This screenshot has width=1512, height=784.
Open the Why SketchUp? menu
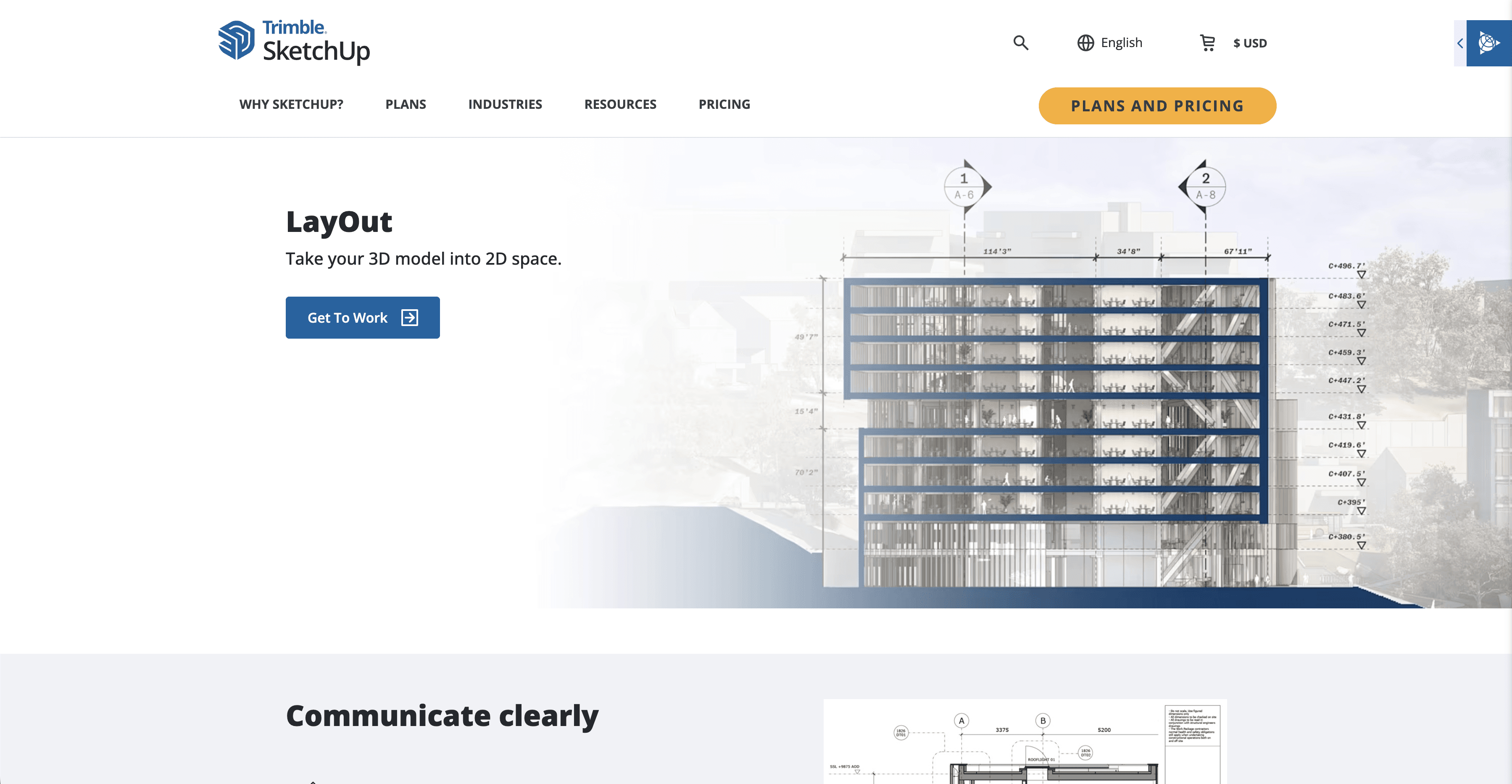(x=291, y=105)
